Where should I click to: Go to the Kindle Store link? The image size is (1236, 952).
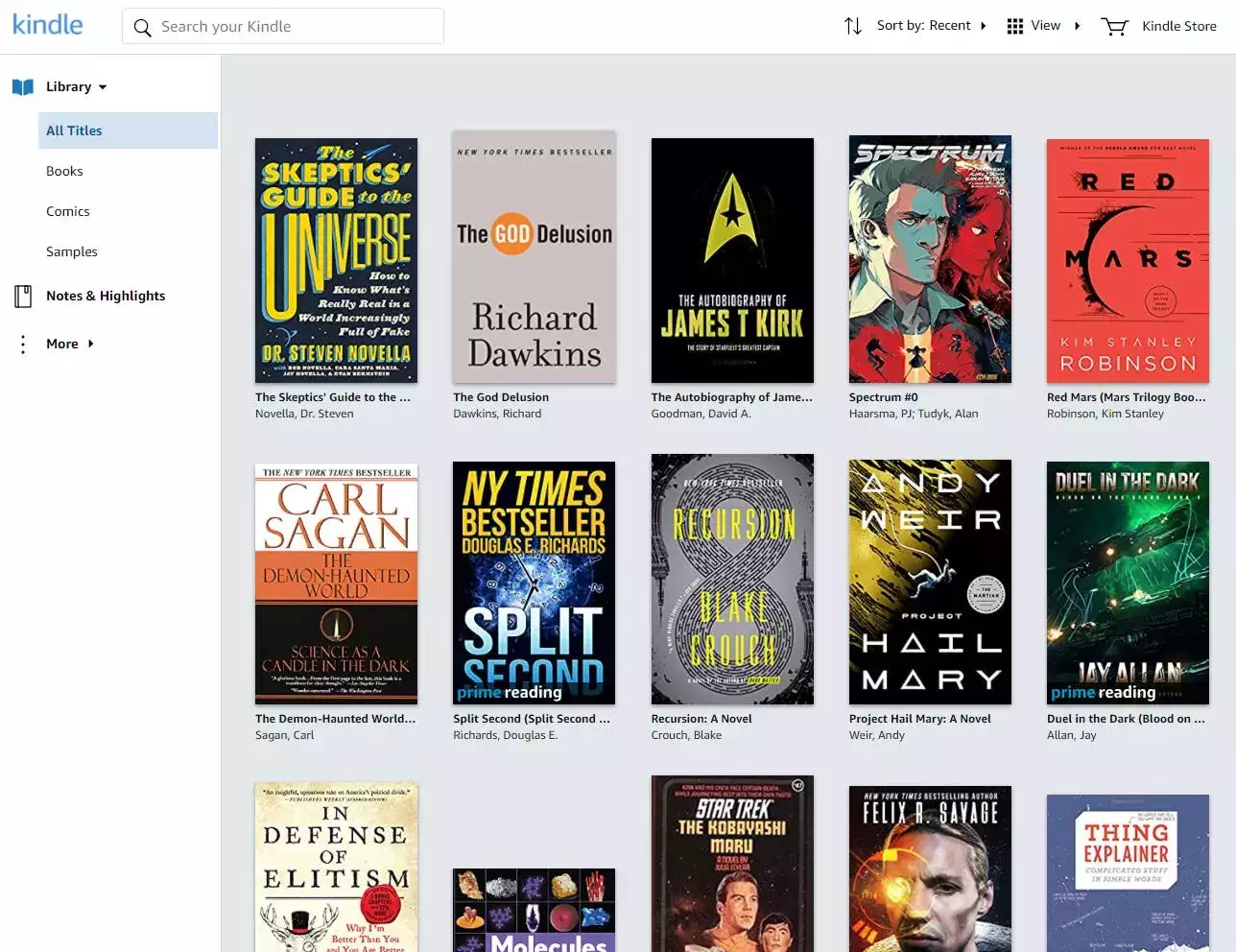pyautogui.click(x=1178, y=26)
